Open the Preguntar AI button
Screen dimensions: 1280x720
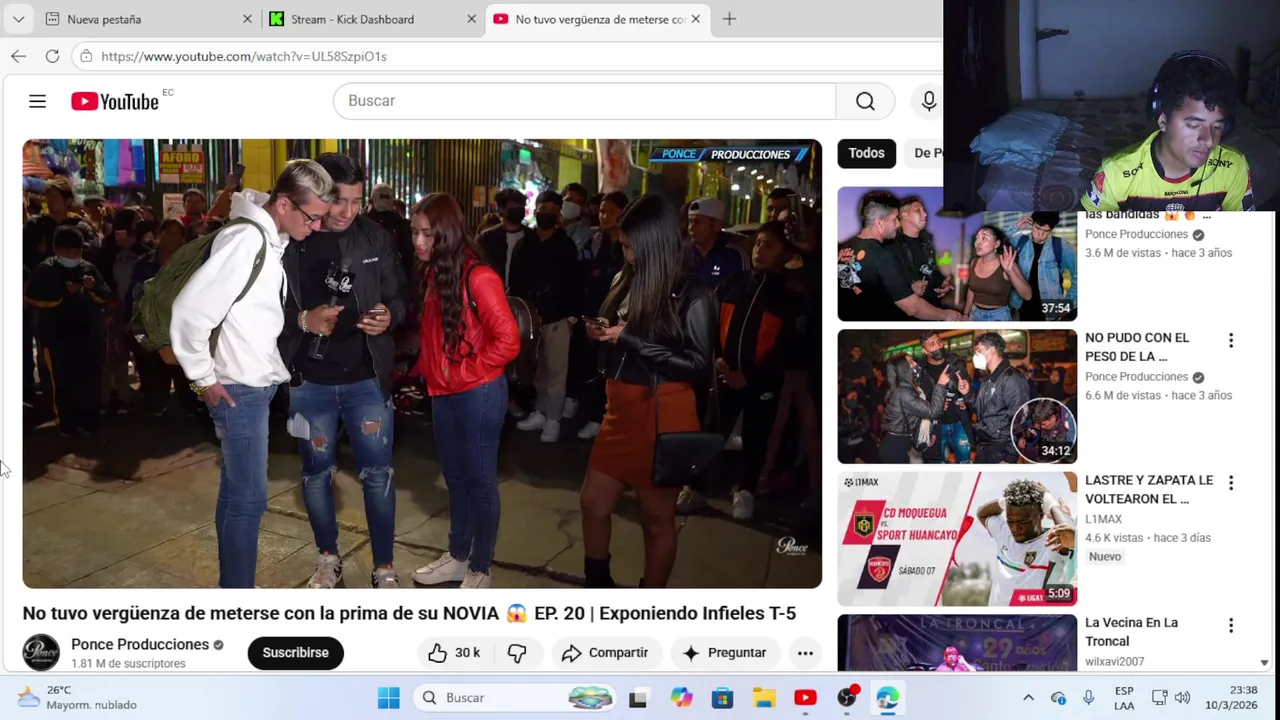coord(724,653)
